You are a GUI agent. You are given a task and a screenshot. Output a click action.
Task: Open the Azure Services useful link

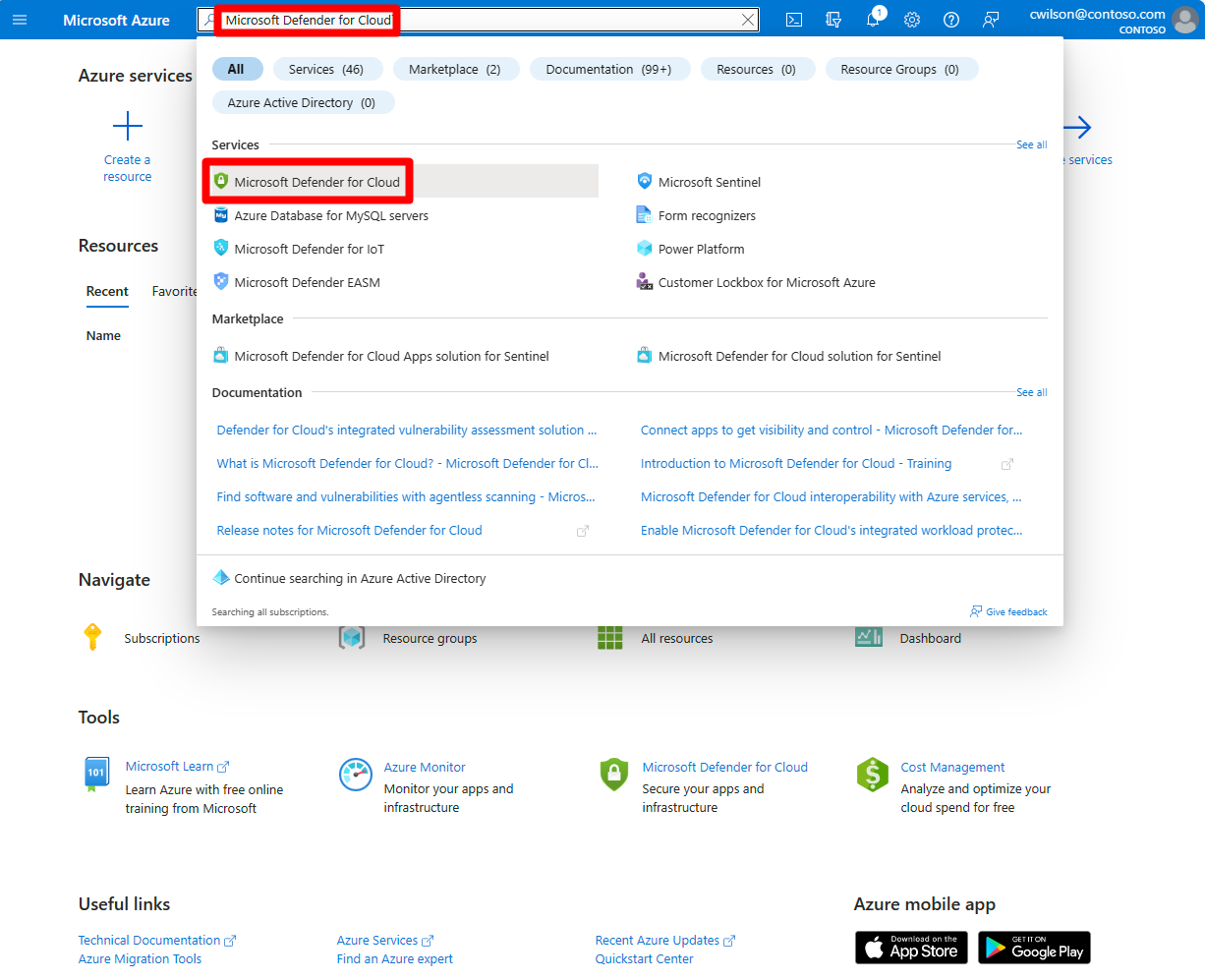coord(377,940)
